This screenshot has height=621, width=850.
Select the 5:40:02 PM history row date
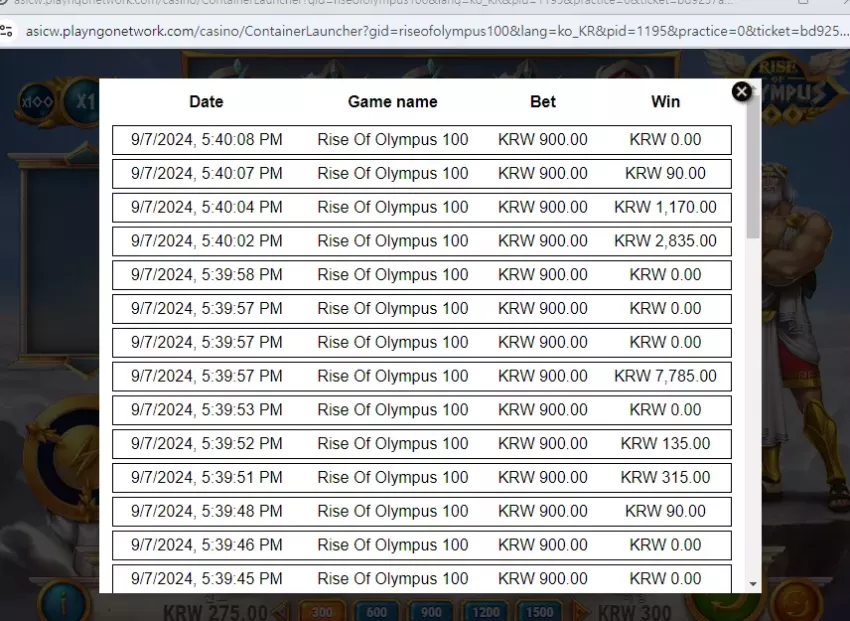207,241
